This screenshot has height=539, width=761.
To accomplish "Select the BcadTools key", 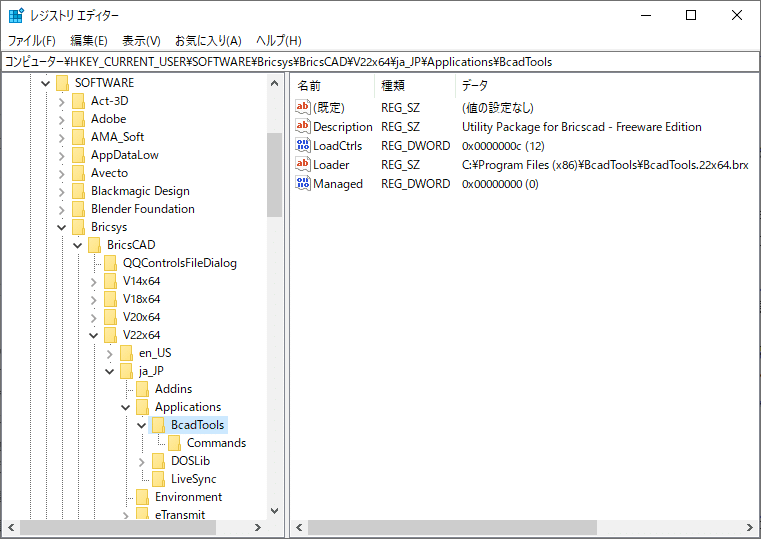I will pos(198,425).
